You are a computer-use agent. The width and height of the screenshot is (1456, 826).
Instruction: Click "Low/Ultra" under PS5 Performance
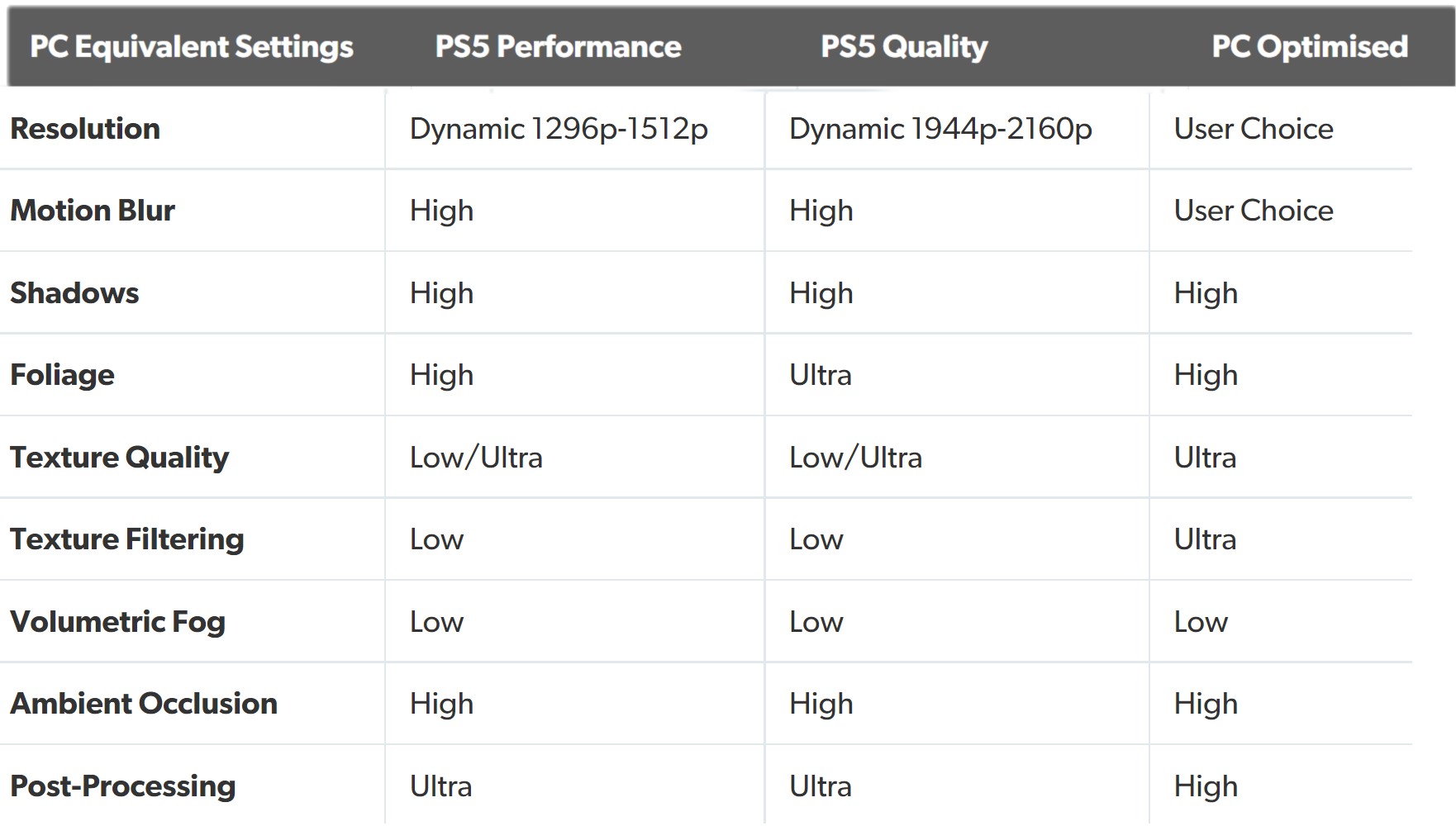click(476, 458)
